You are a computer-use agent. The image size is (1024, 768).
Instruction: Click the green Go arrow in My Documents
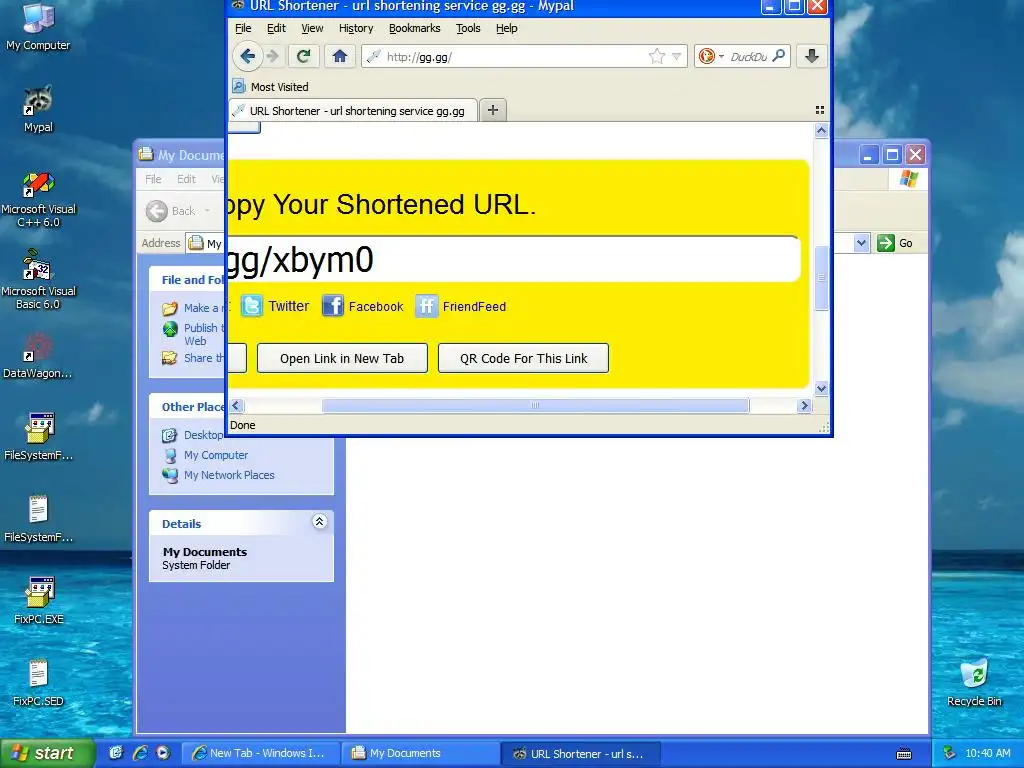coord(886,243)
